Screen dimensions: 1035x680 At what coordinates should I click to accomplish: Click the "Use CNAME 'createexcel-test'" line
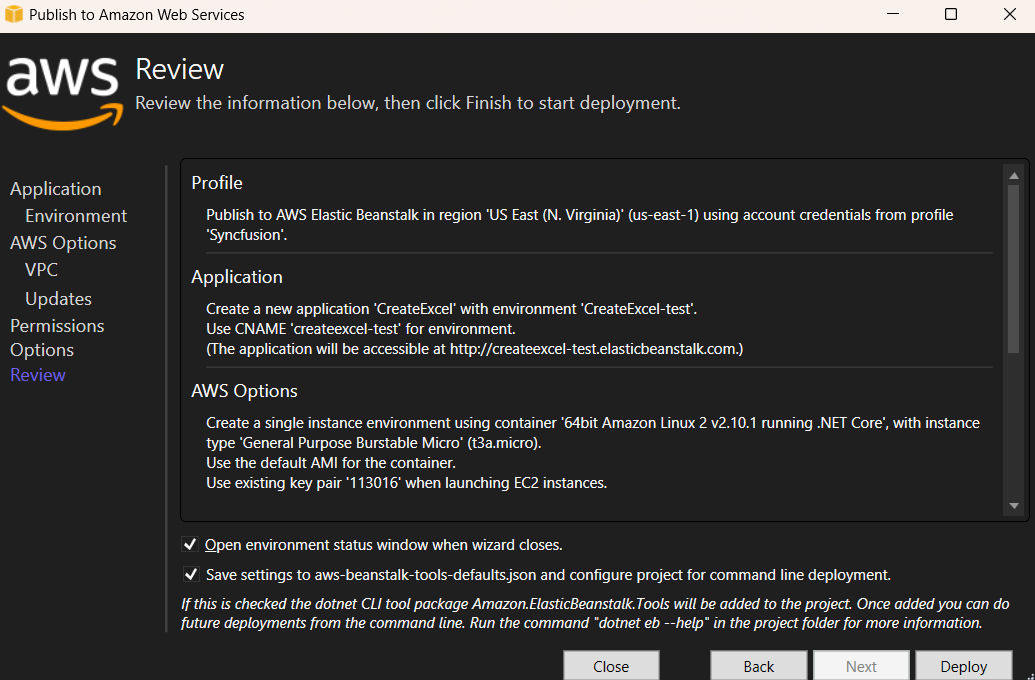[360, 329]
